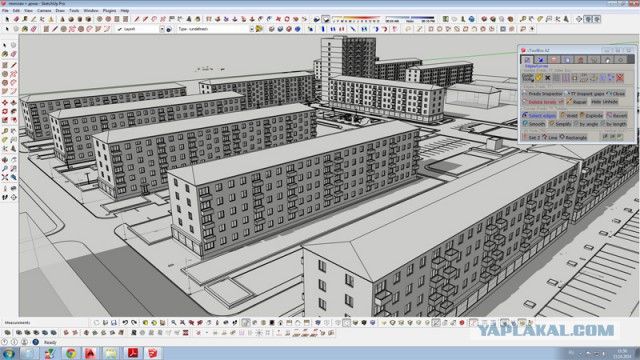The width and height of the screenshot is (640, 360).
Task: Select the arrow Select tool in left toolbar
Action: [x=4, y=45]
